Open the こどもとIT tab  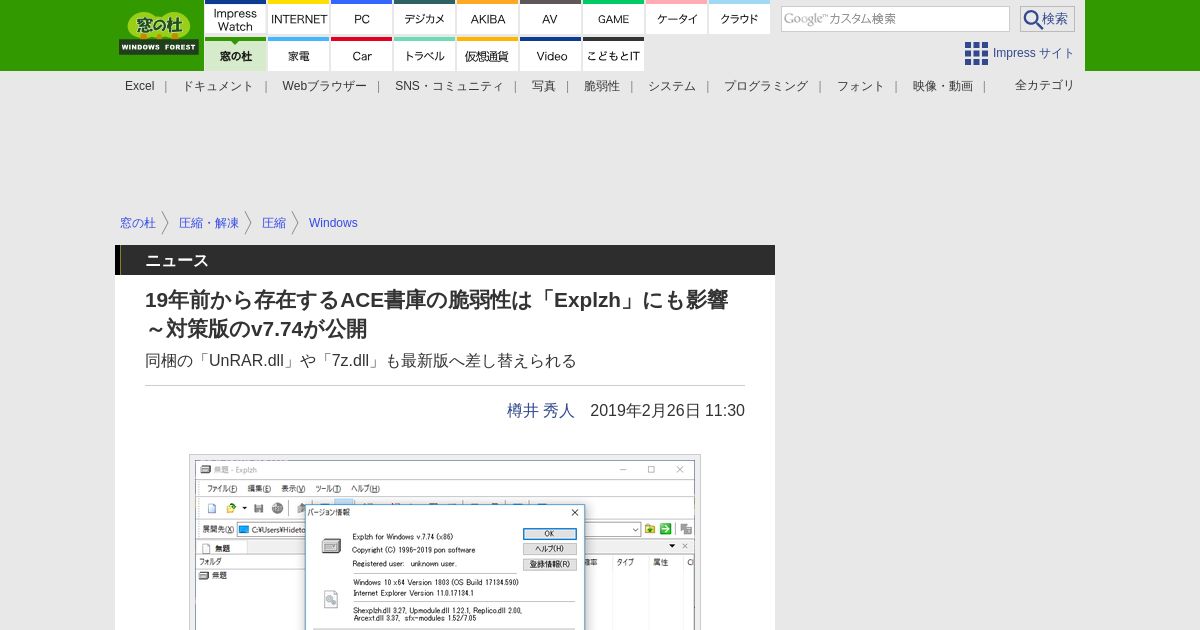point(613,56)
